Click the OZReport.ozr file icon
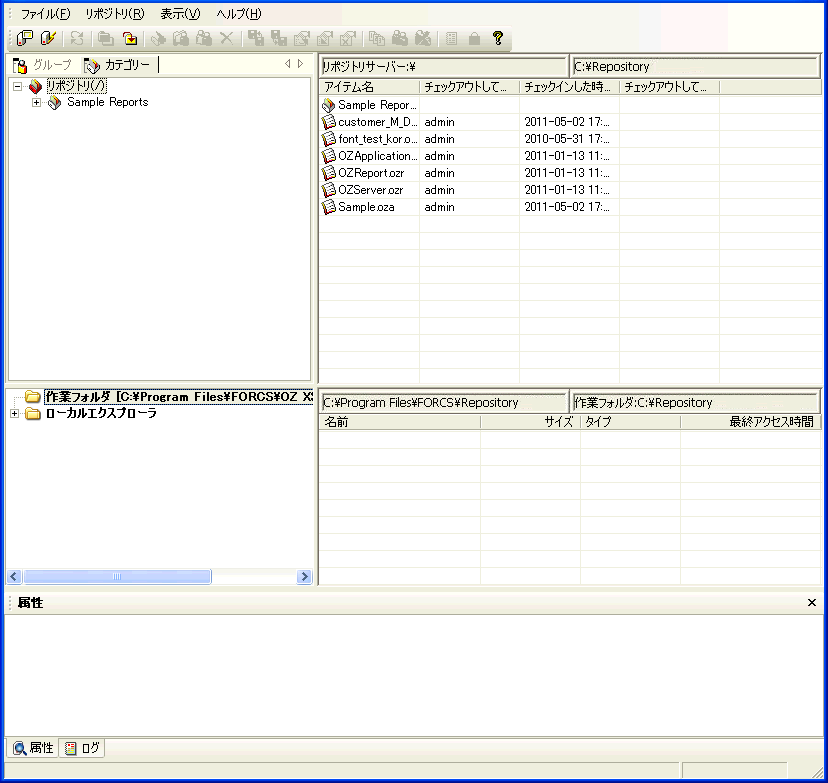The width and height of the screenshot is (828, 783). click(328, 173)
